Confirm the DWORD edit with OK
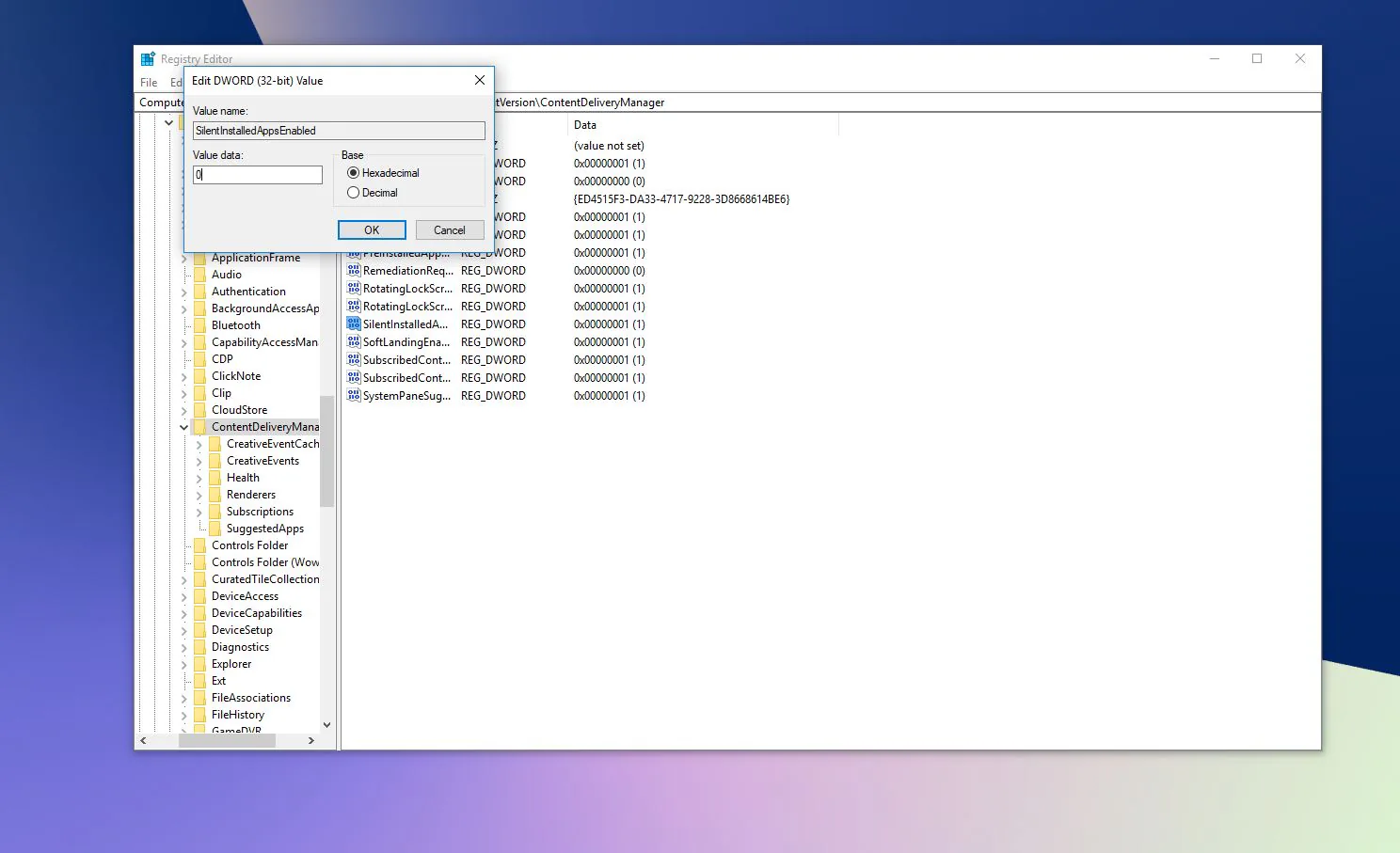 tap(372, 230)
